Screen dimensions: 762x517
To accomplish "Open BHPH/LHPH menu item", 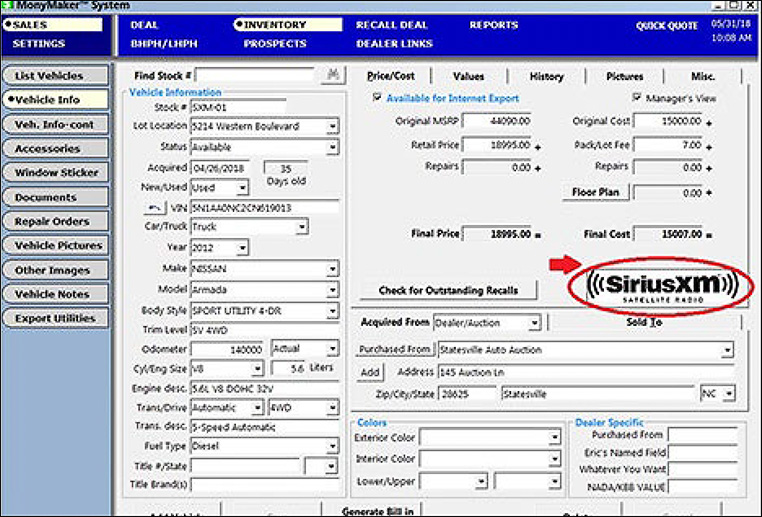I will pos(164,44).
